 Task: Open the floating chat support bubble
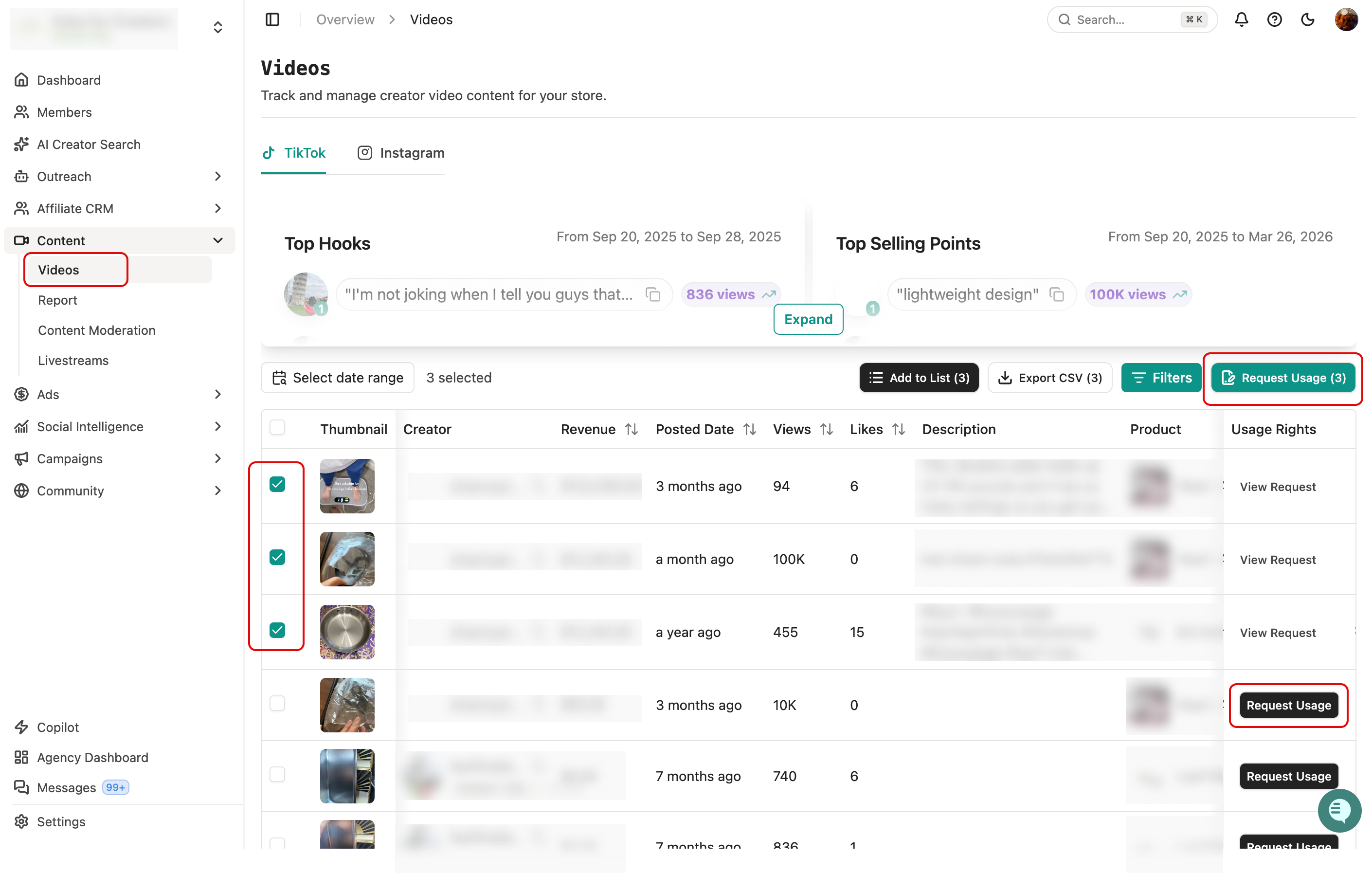point(1339,810)
